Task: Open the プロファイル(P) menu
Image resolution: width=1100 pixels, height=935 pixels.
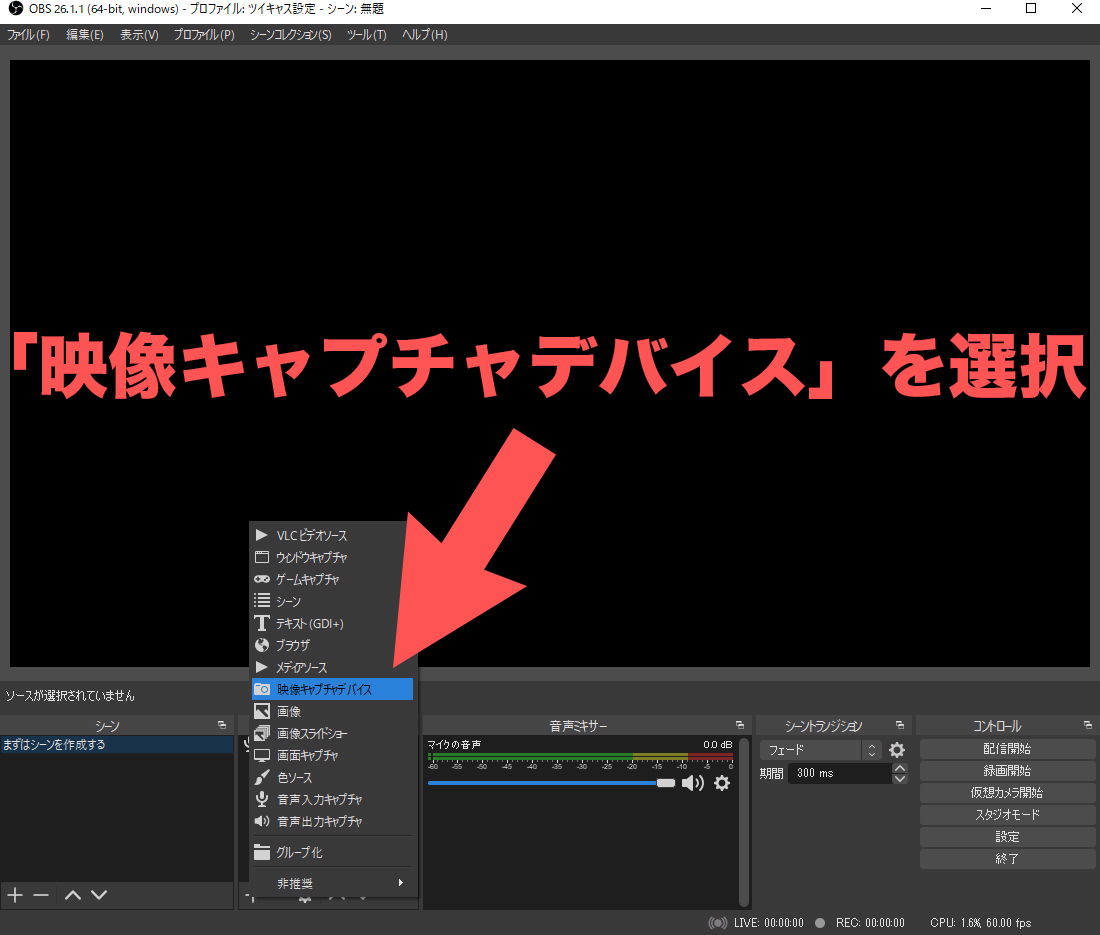Action: [204, 34]
